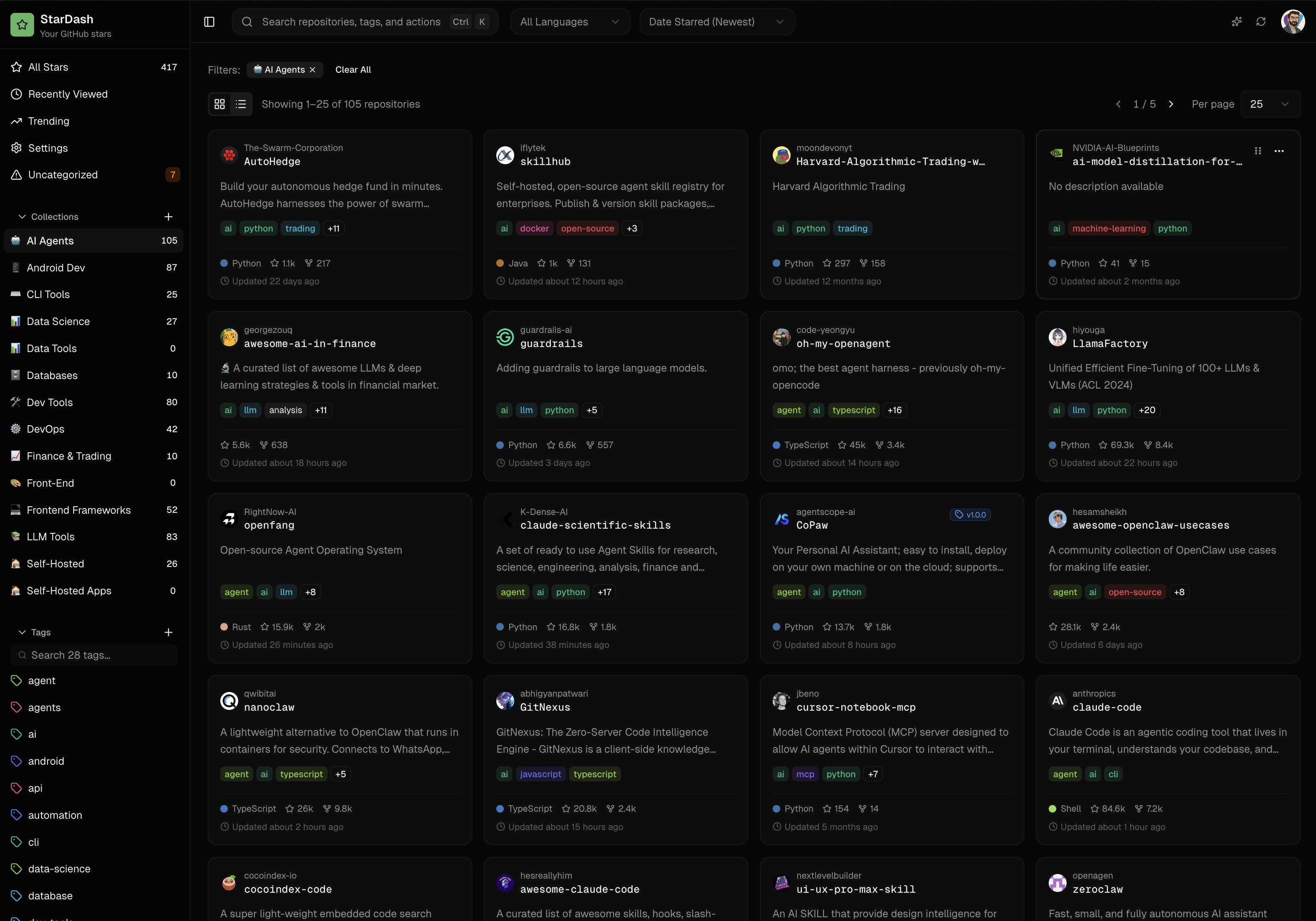Select the CLI Tools collection
1316x921 pixels.
pyautogui.click(x=94, y=295)
